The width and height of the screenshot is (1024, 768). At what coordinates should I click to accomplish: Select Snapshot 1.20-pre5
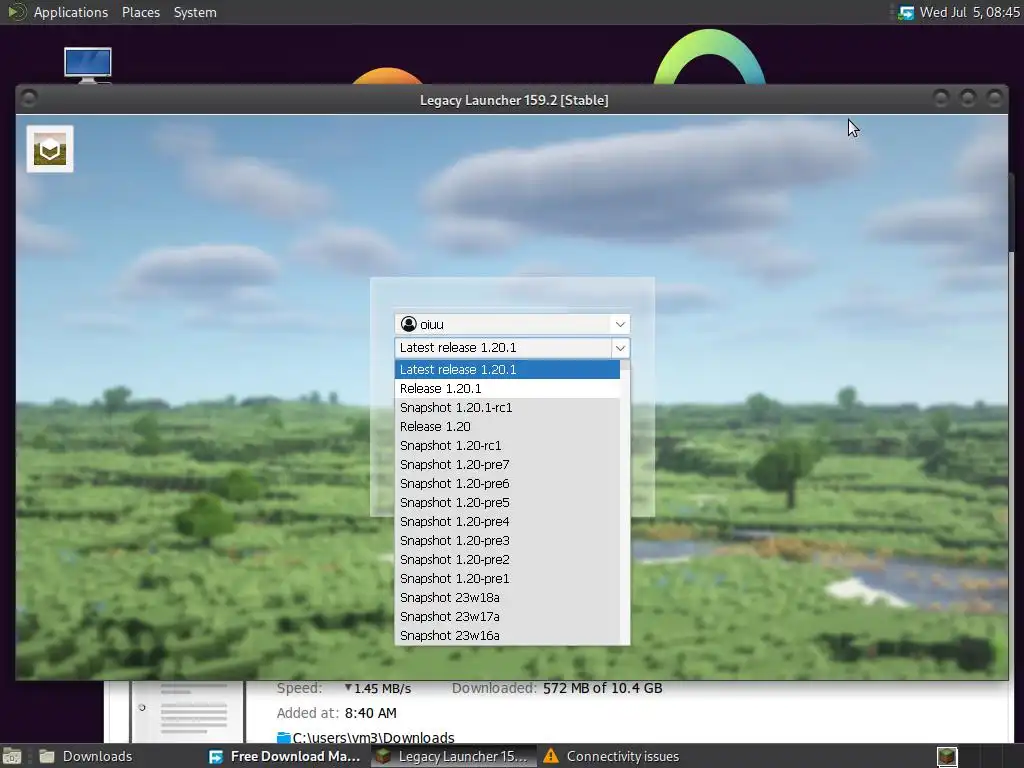[x=507, y=502]
